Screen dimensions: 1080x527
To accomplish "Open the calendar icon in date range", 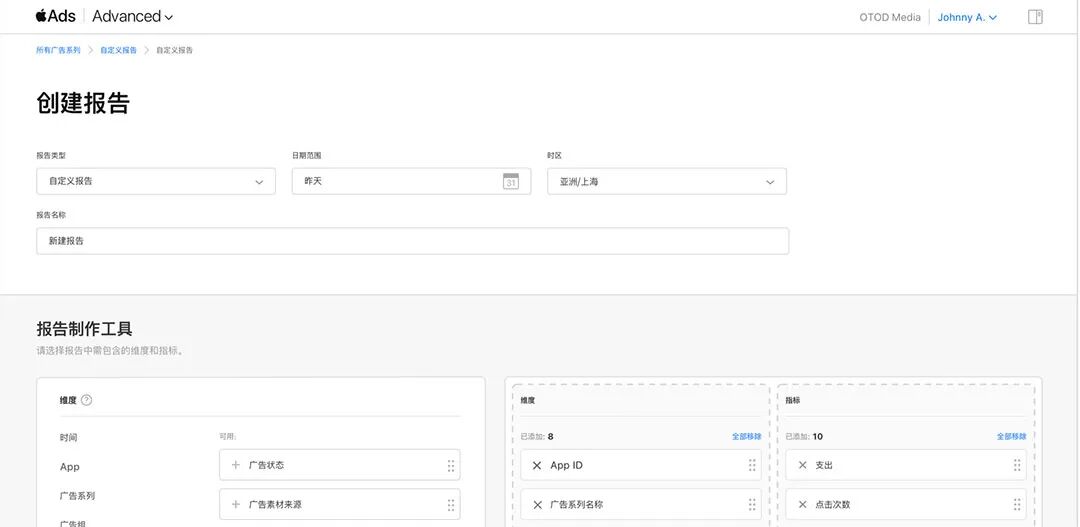I will point(510,182).
